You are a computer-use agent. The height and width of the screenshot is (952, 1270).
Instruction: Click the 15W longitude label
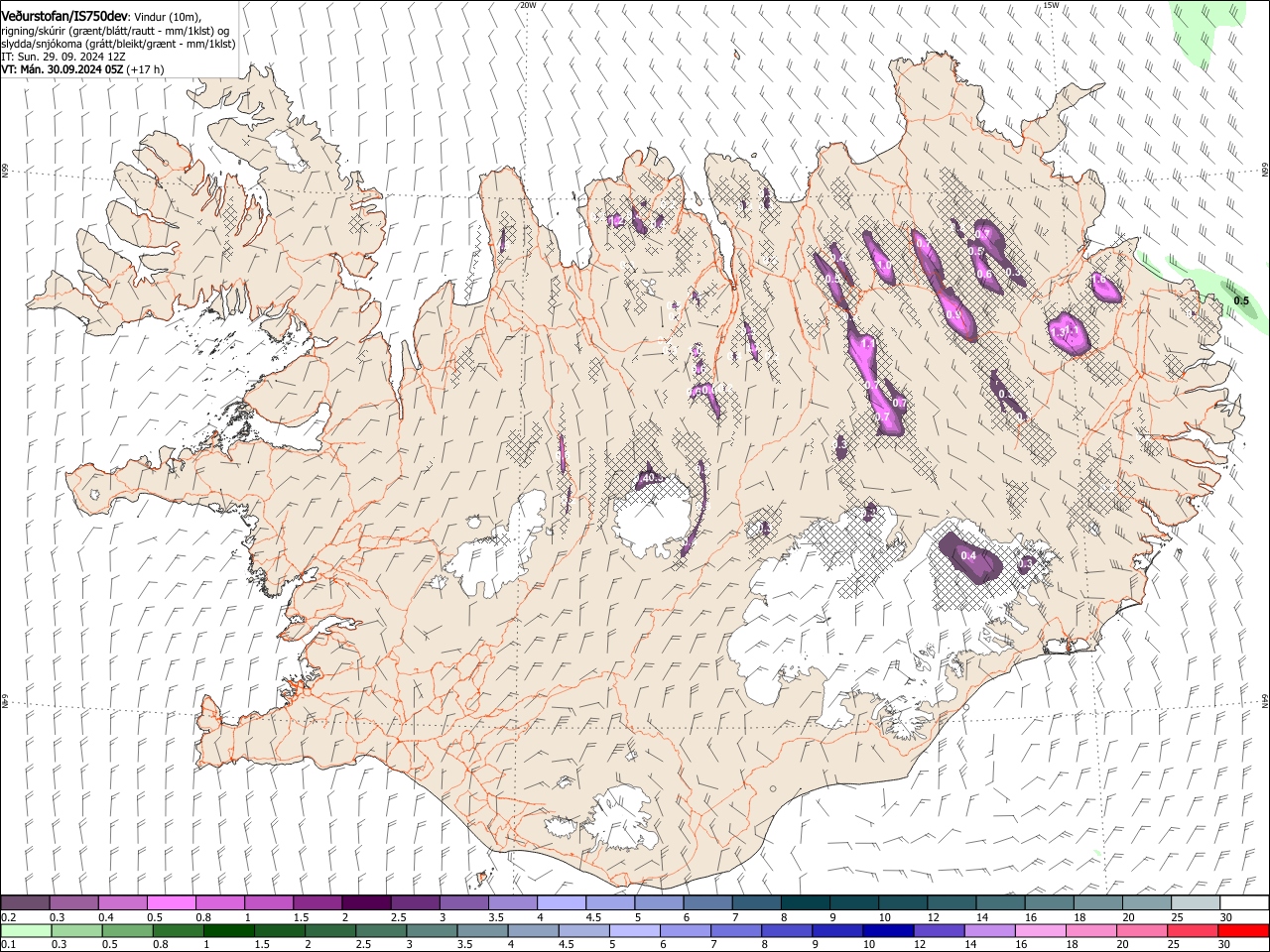pos(1051,5)
